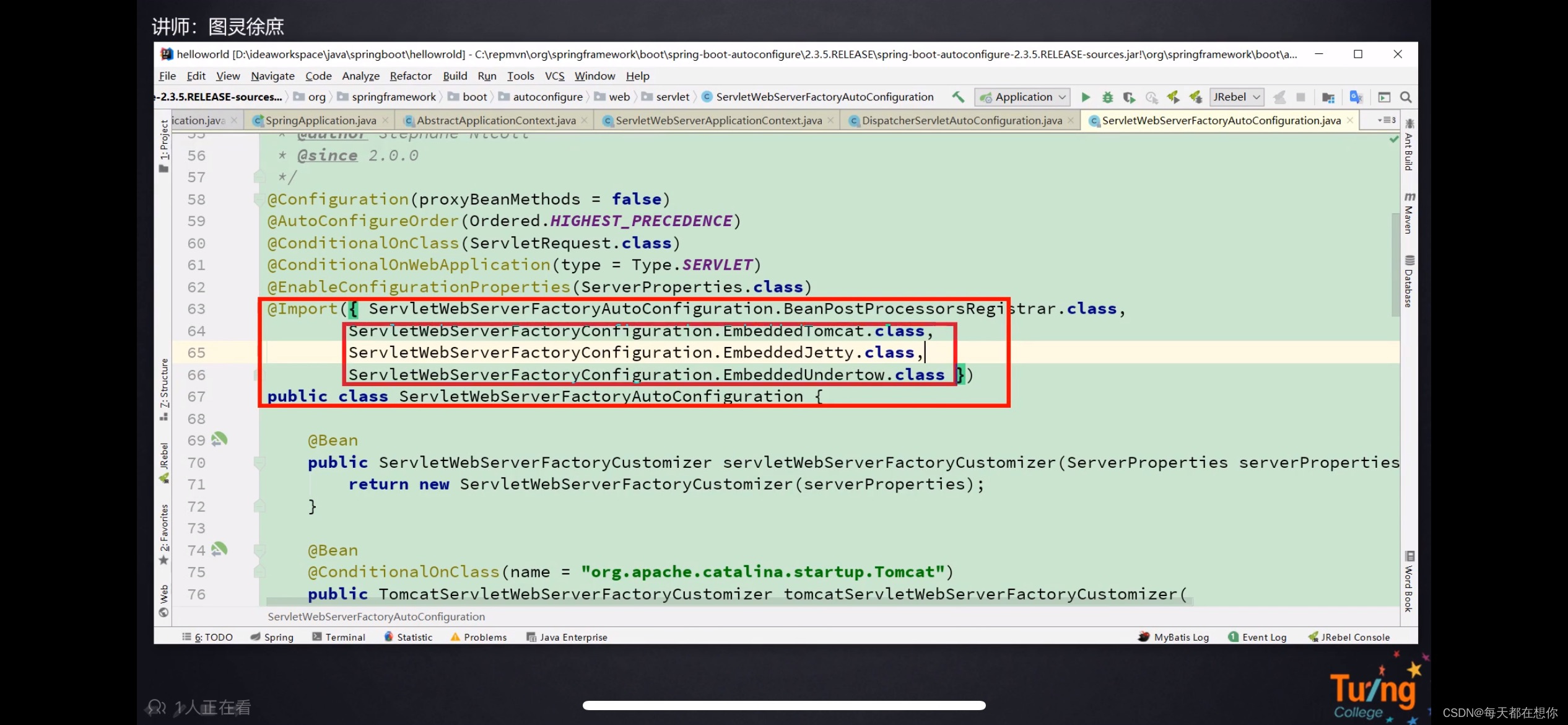Click the grey stop square icon

[1300, 97]
